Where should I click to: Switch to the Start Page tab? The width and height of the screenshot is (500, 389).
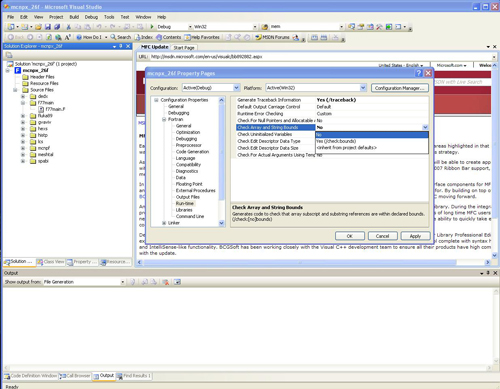click(184, 48)
